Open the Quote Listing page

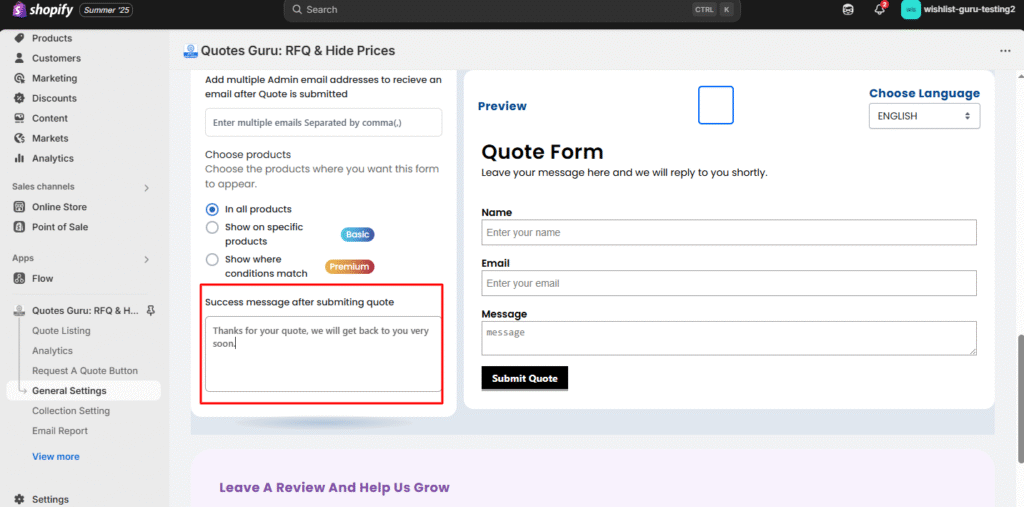click(61, 331)
